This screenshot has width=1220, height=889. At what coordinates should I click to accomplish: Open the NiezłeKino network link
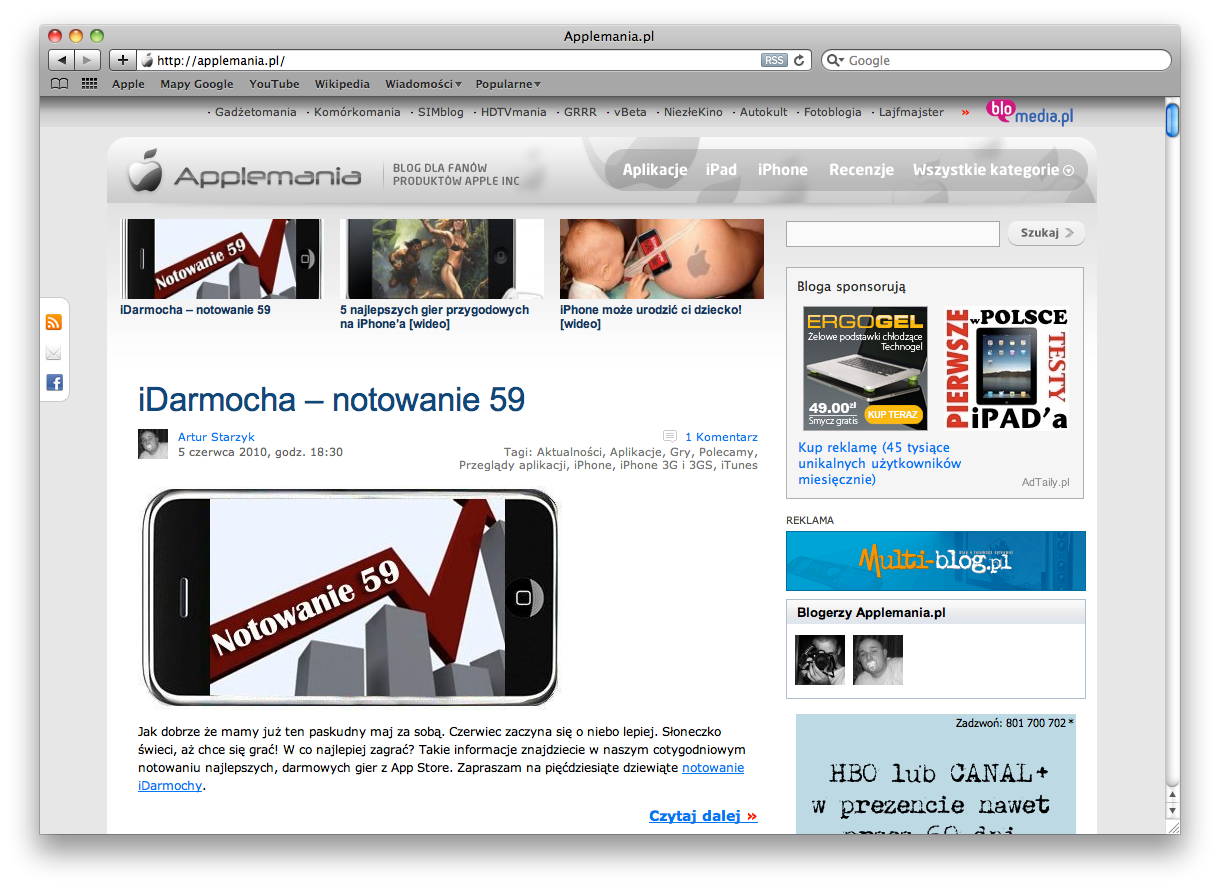click(x=693, y=112)
